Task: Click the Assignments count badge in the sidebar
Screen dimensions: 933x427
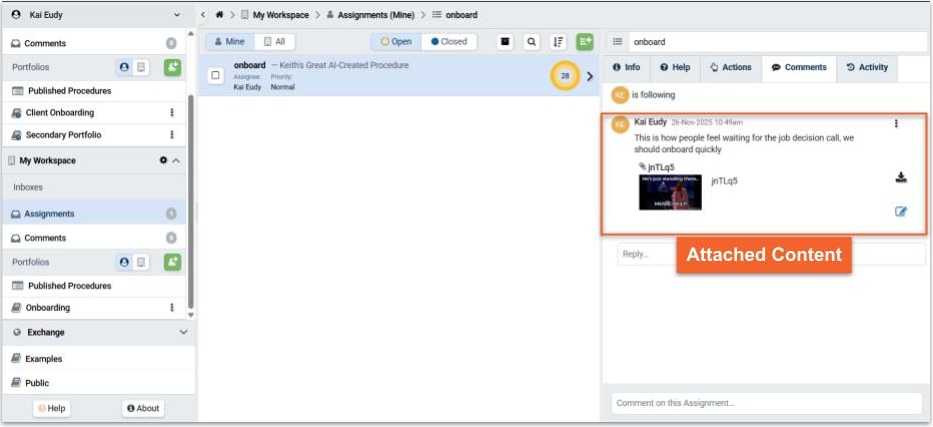Action: [171, 214]
